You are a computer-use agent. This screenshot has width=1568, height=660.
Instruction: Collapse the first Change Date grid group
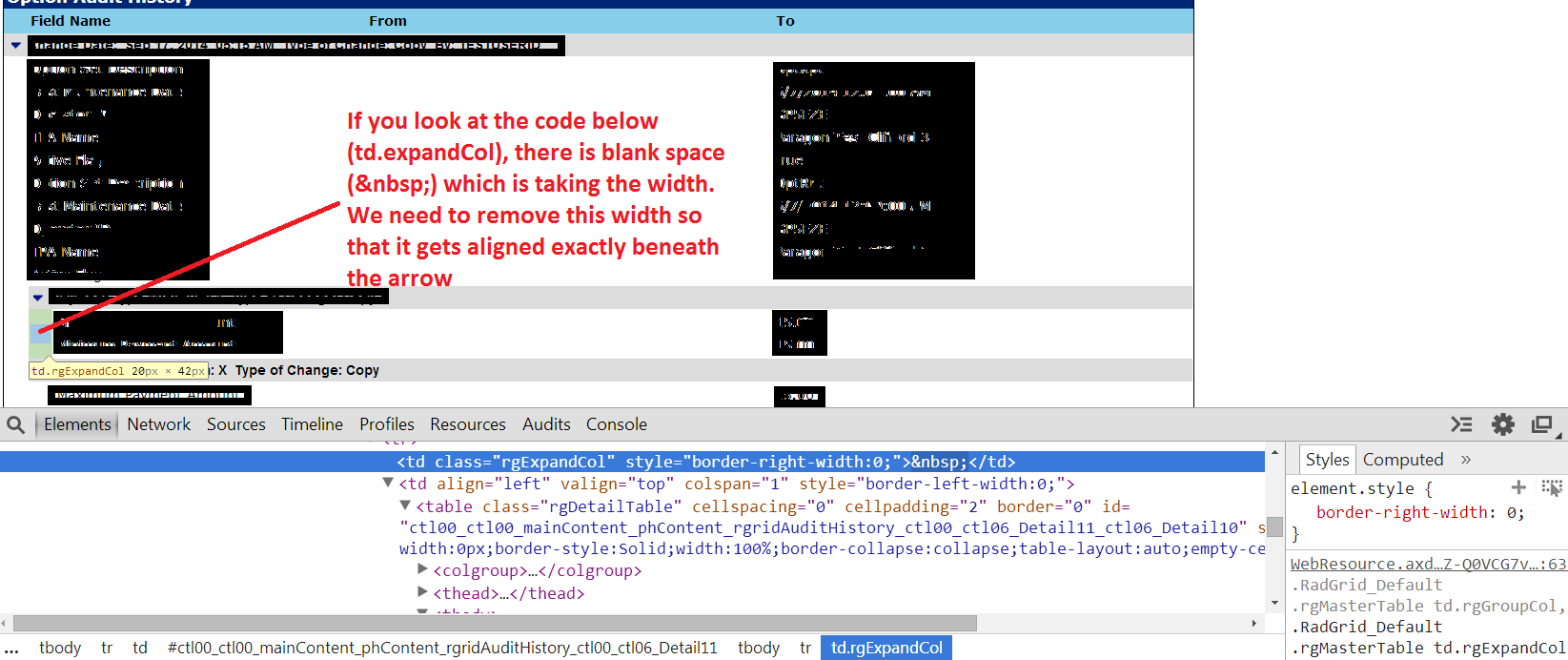pyautogui.click(x=16, y=45)
